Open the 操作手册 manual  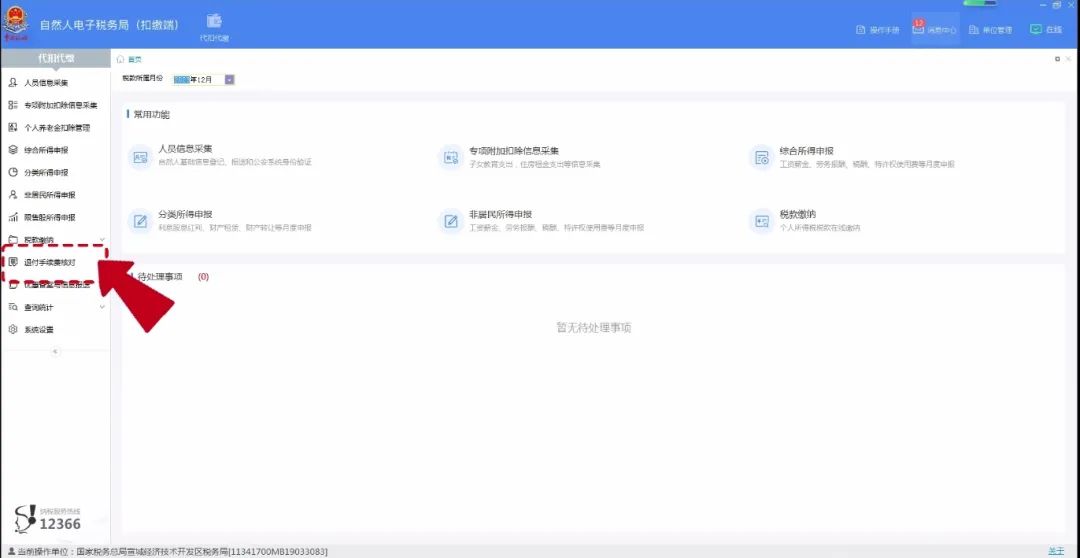click(x=877, y=30)
